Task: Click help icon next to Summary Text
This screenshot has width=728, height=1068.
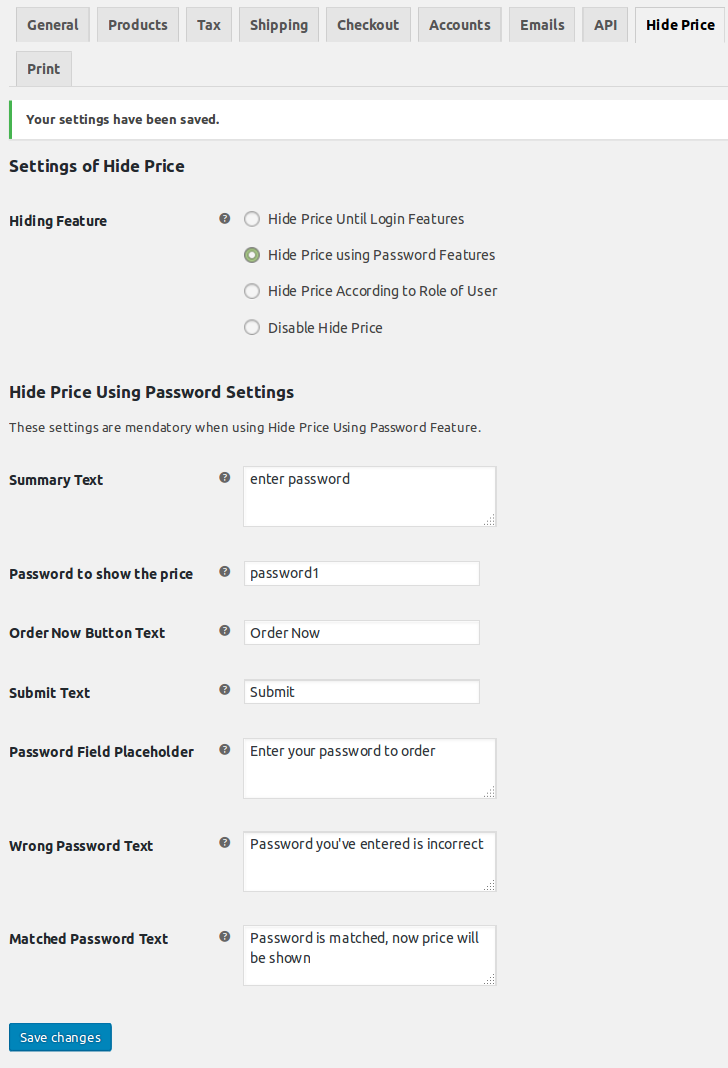Action: pos(225,478)
